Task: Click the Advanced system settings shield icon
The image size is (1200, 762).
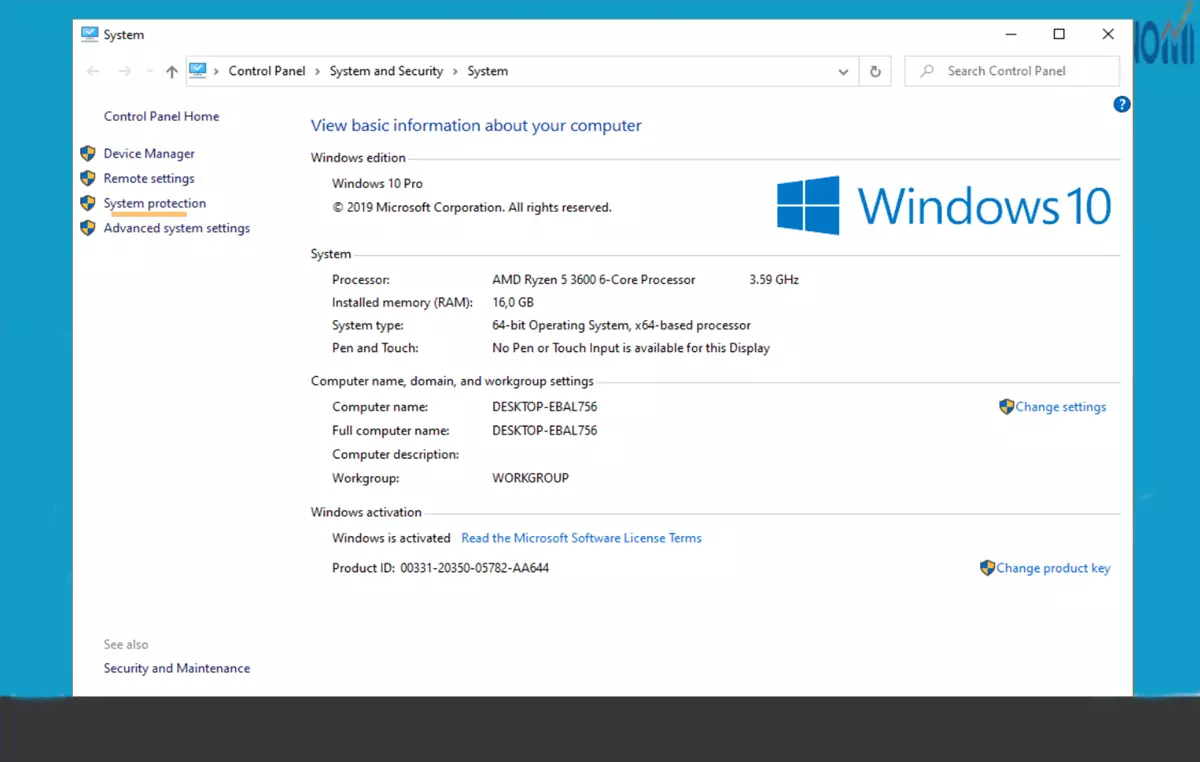Action: tap(88, 228)
